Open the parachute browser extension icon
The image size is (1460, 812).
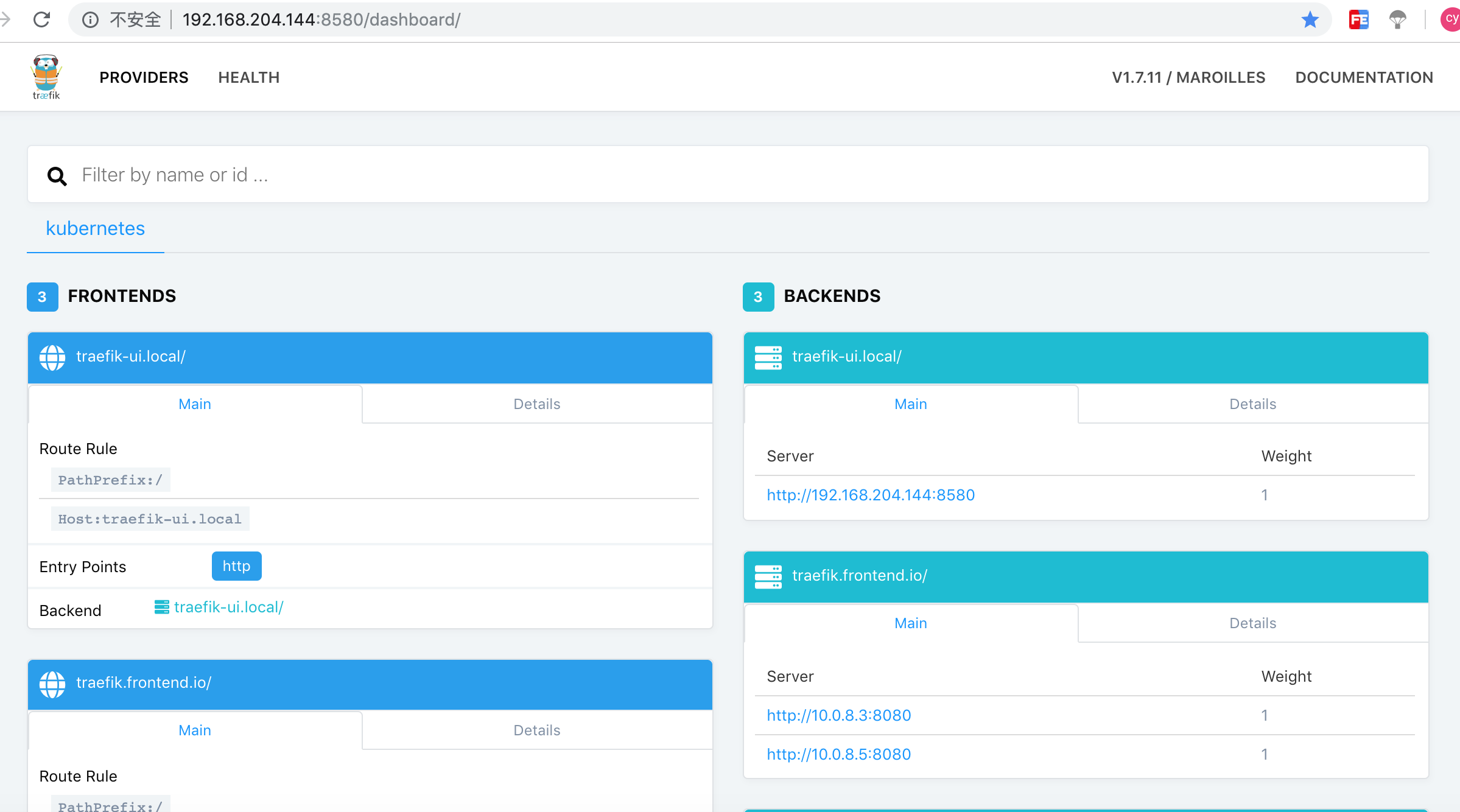[1397, 19]
